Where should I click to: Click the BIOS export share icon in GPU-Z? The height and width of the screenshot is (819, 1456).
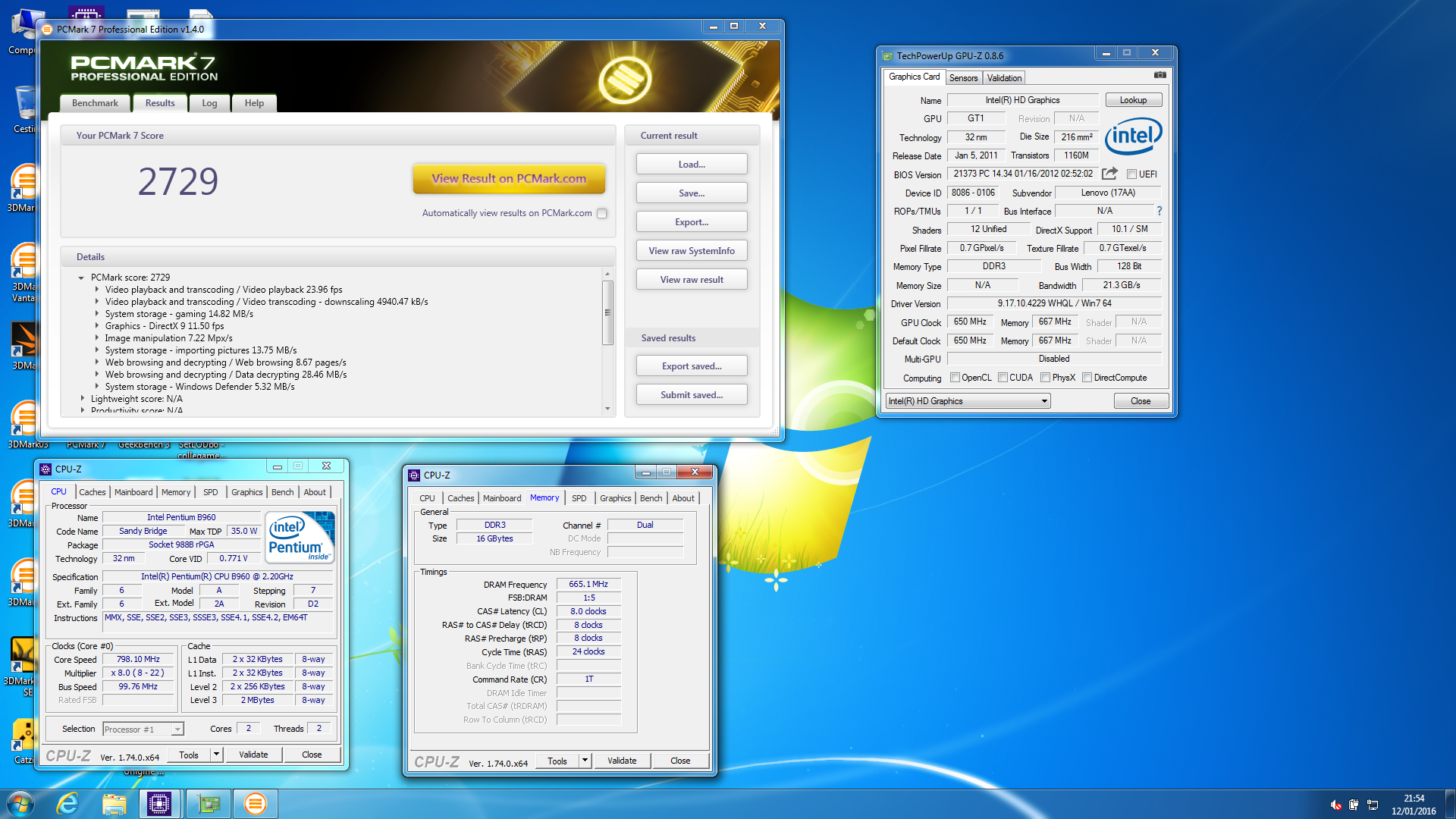(x=1109, y=174)
